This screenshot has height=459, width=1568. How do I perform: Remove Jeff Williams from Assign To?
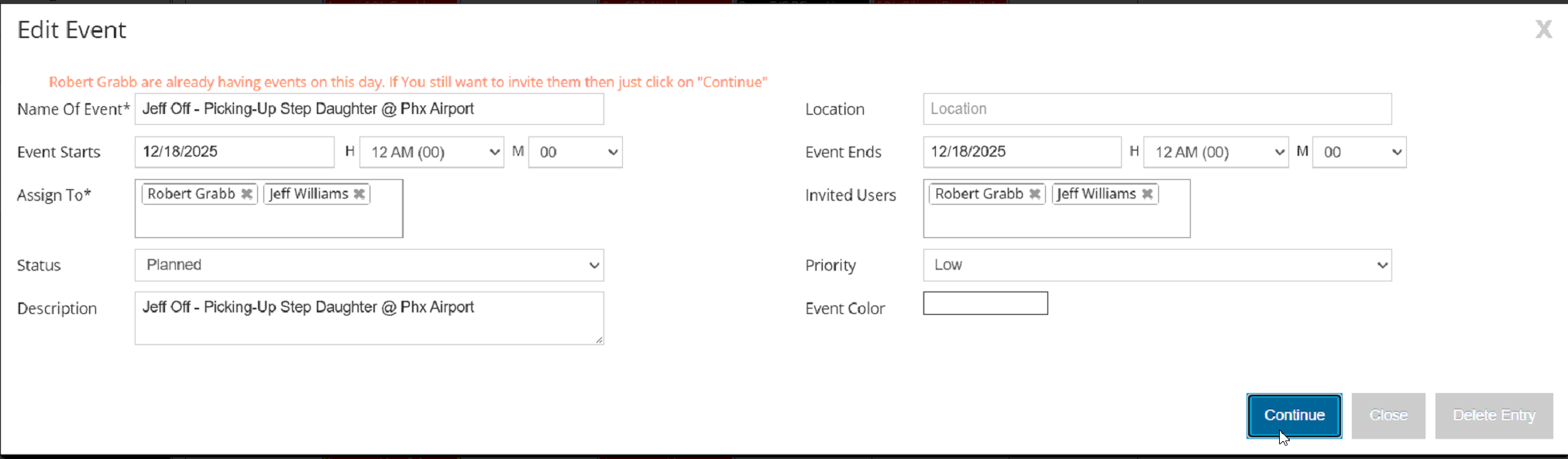pyautogui.click(x=359, y=194)
